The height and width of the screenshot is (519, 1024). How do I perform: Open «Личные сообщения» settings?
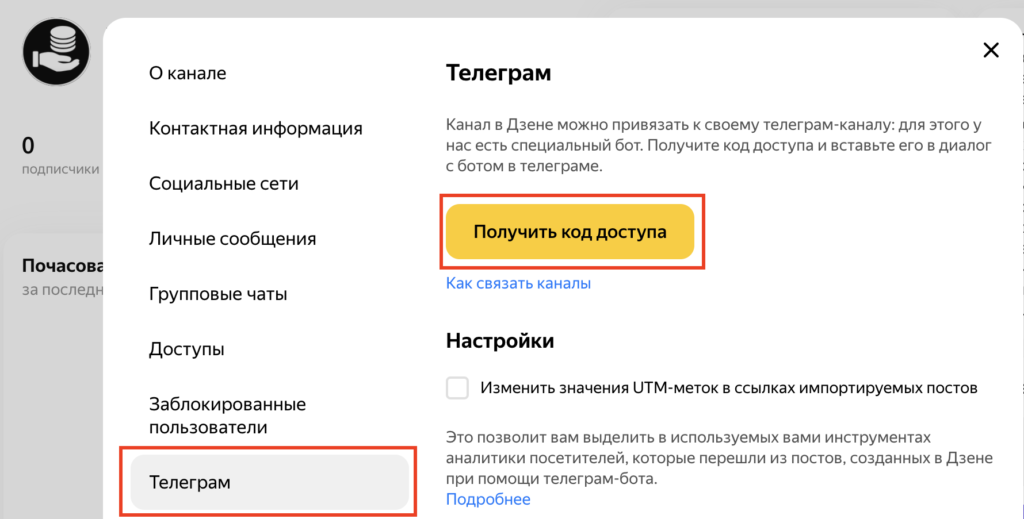click(x=232, y=239)
